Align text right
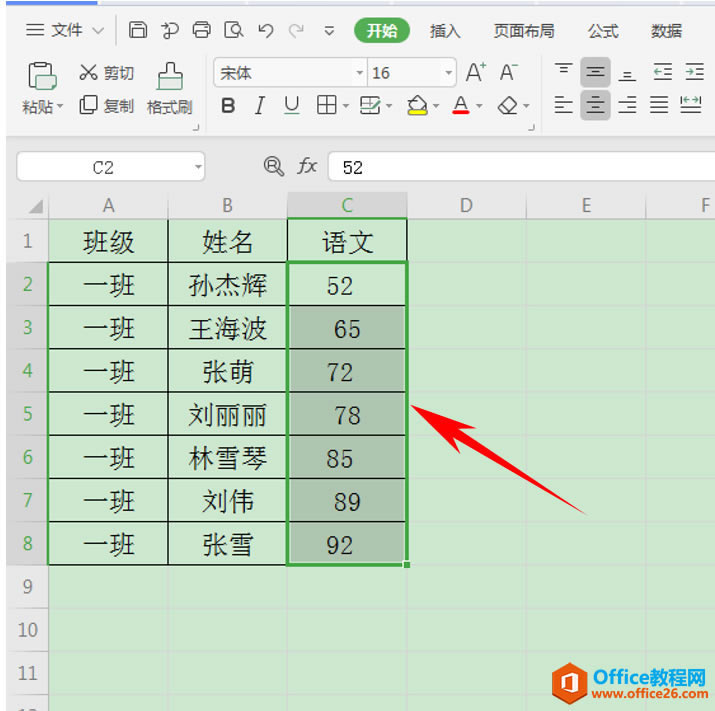 (x=627, y=105)
